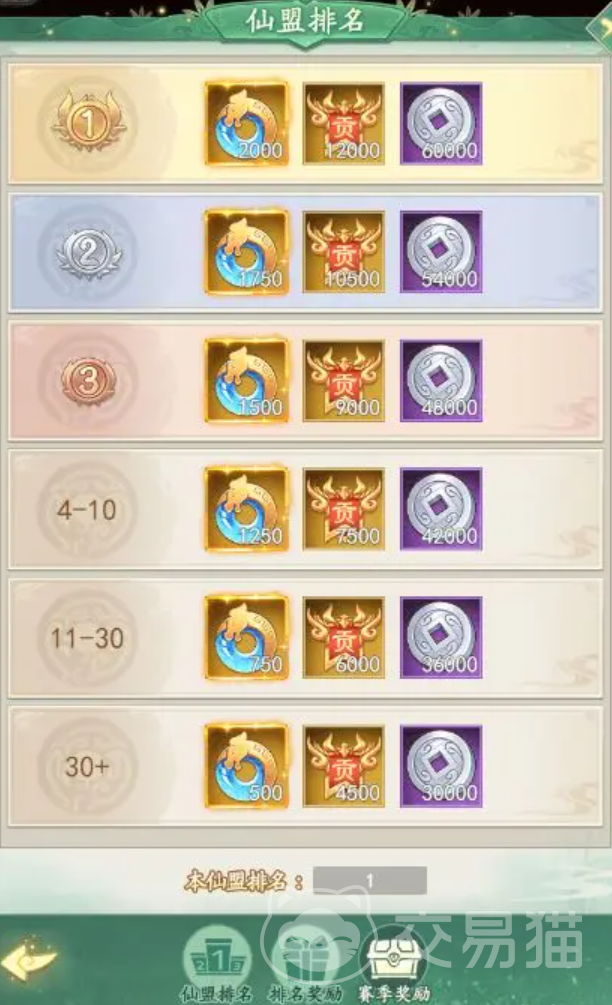Click the third place bronze medal

pyautogui.click(x=88, y=381)
